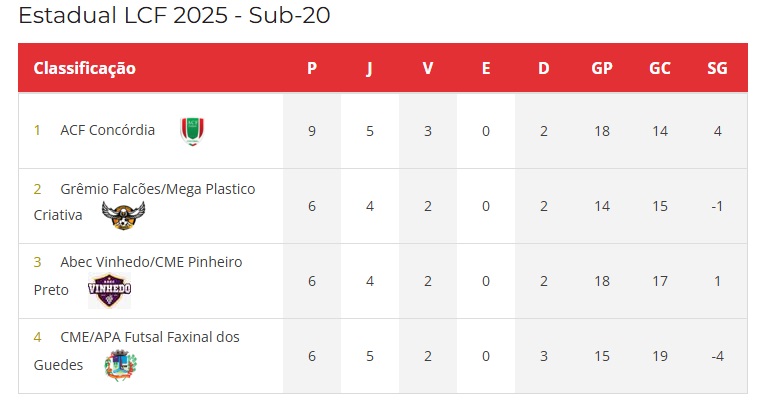Click the P points column header
The image size is (759, 415).
(x=312, y=68)
